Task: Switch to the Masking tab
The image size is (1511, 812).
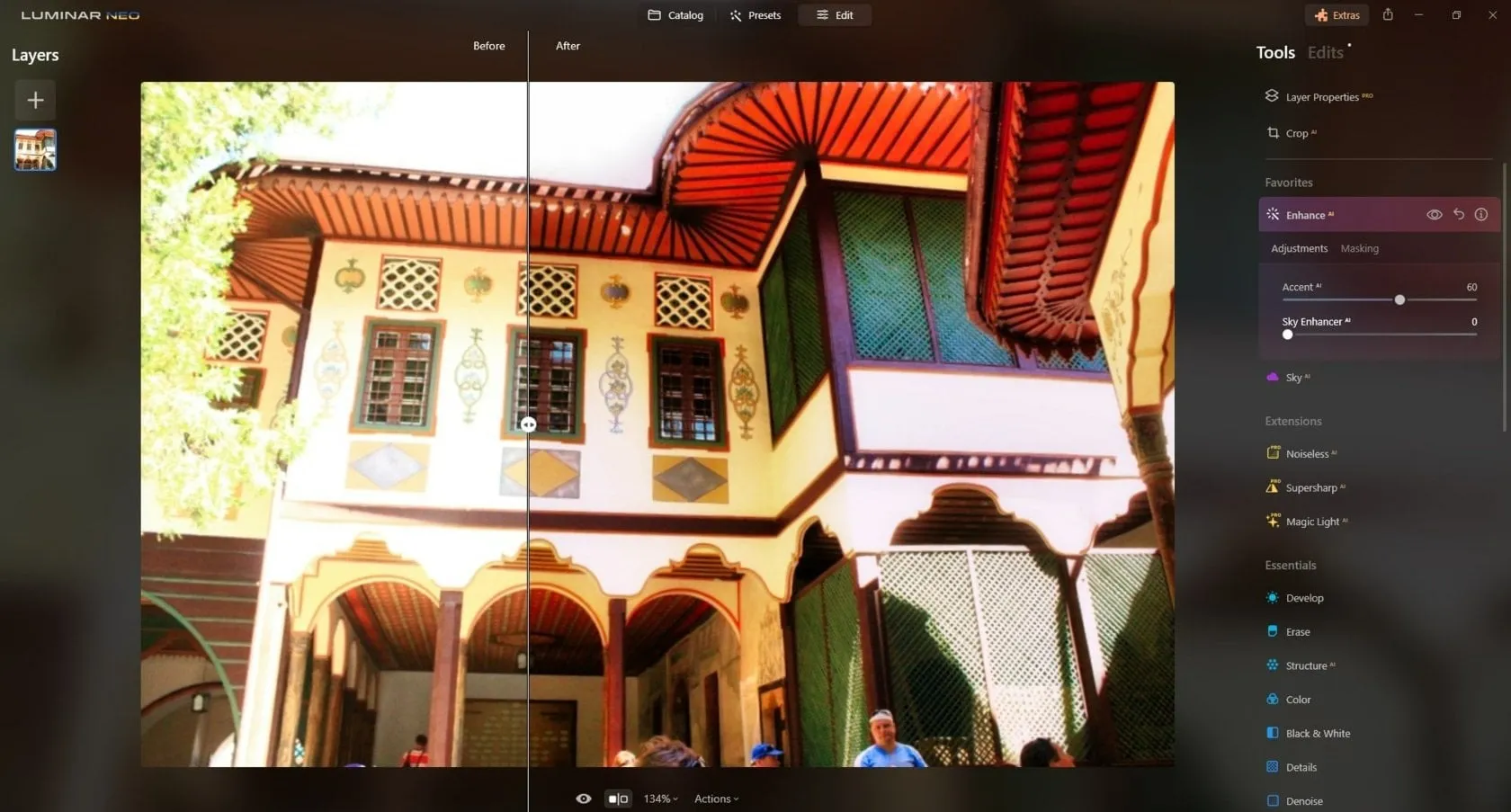Action: pos(1359,248)
